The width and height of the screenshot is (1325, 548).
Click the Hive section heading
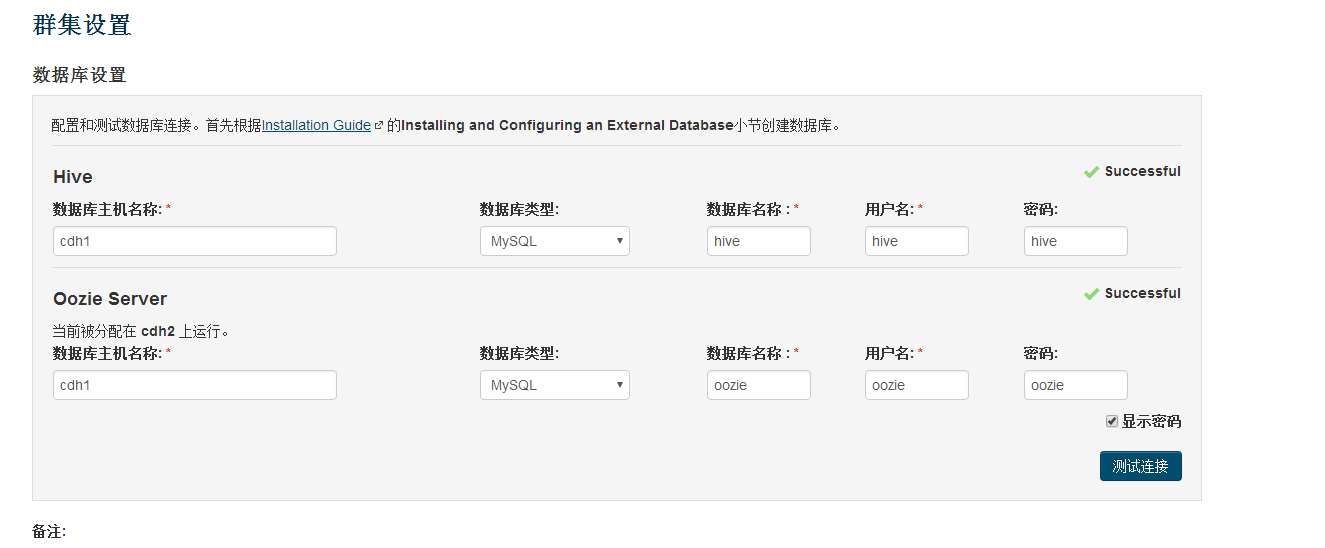coord(73,177)
